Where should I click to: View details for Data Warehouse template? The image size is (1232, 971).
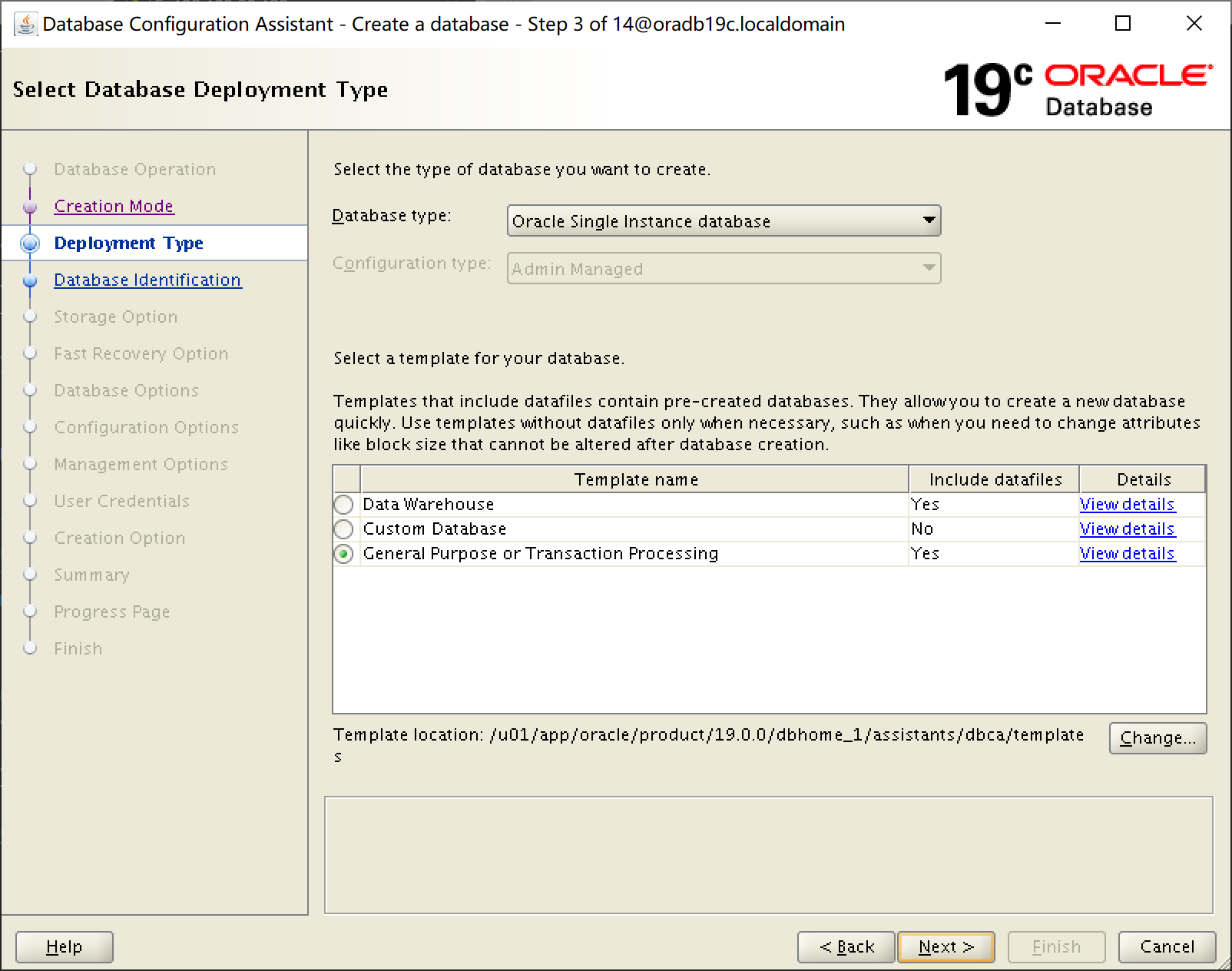1127,504
